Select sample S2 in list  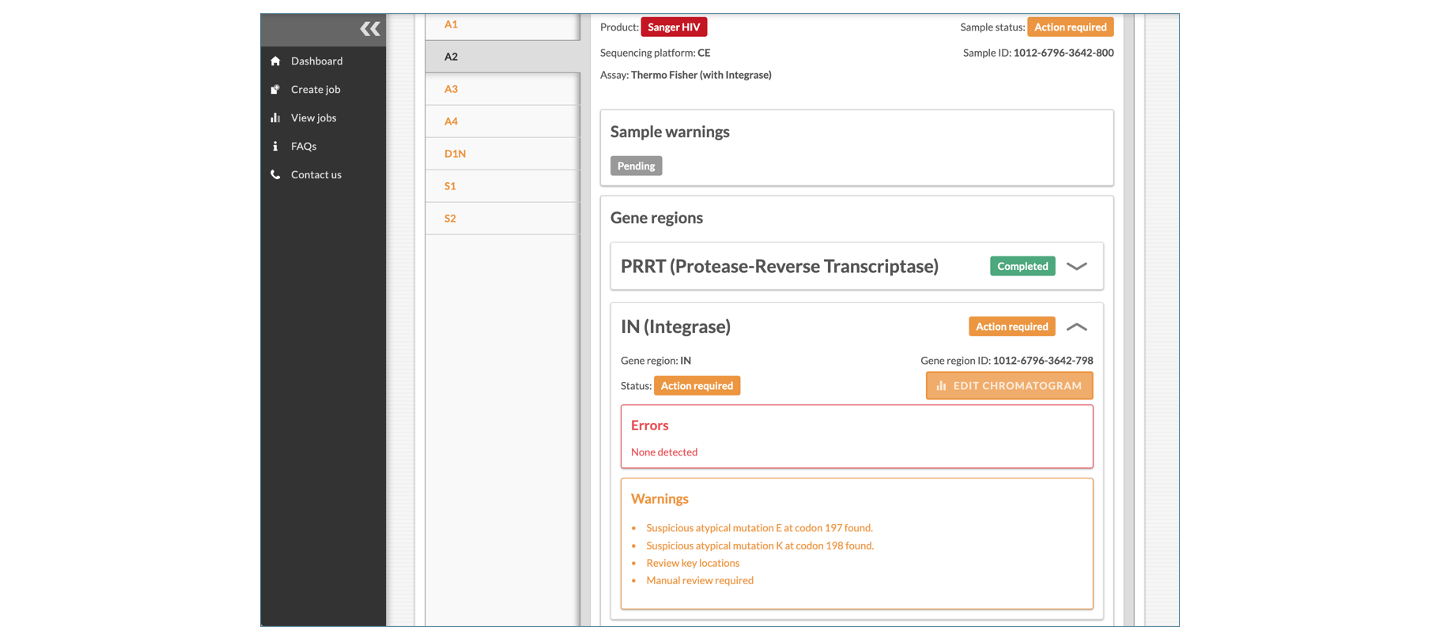coord(502,218)
